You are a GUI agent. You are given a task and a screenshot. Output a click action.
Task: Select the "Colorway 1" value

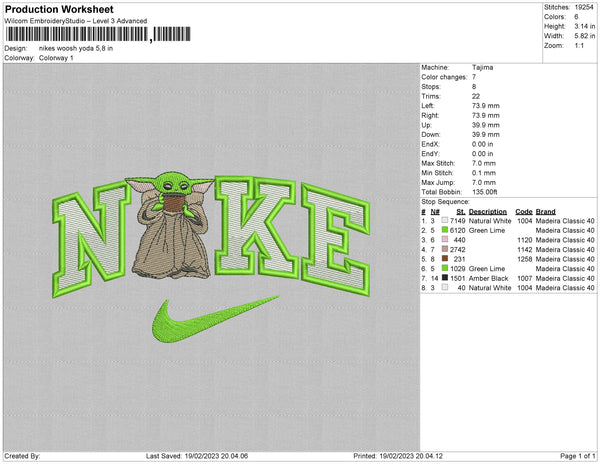56,58
